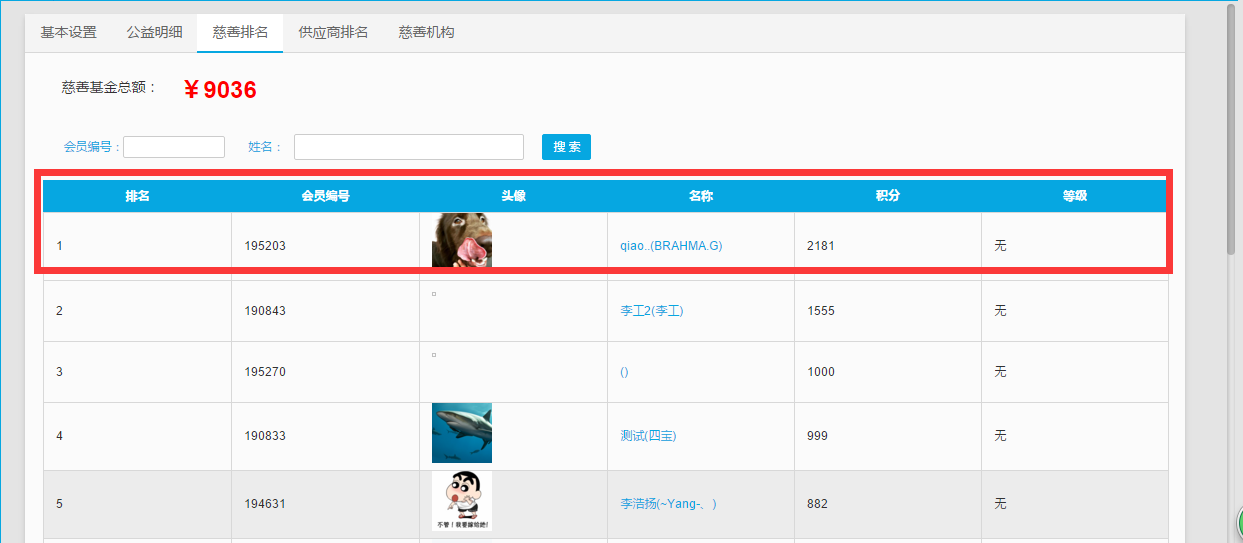Click broken avatar icon for member 195270
This screenshot has height=543, width=1243.
pos(434,355)
